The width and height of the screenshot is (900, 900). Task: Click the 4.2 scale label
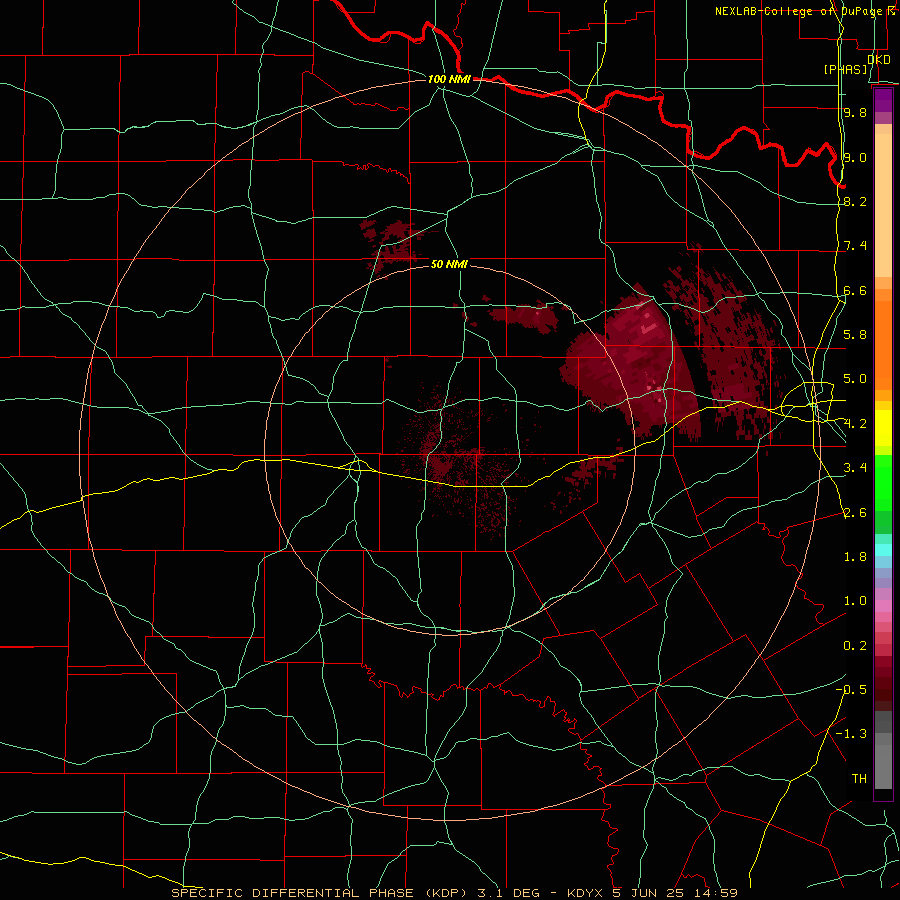(855, 424)
